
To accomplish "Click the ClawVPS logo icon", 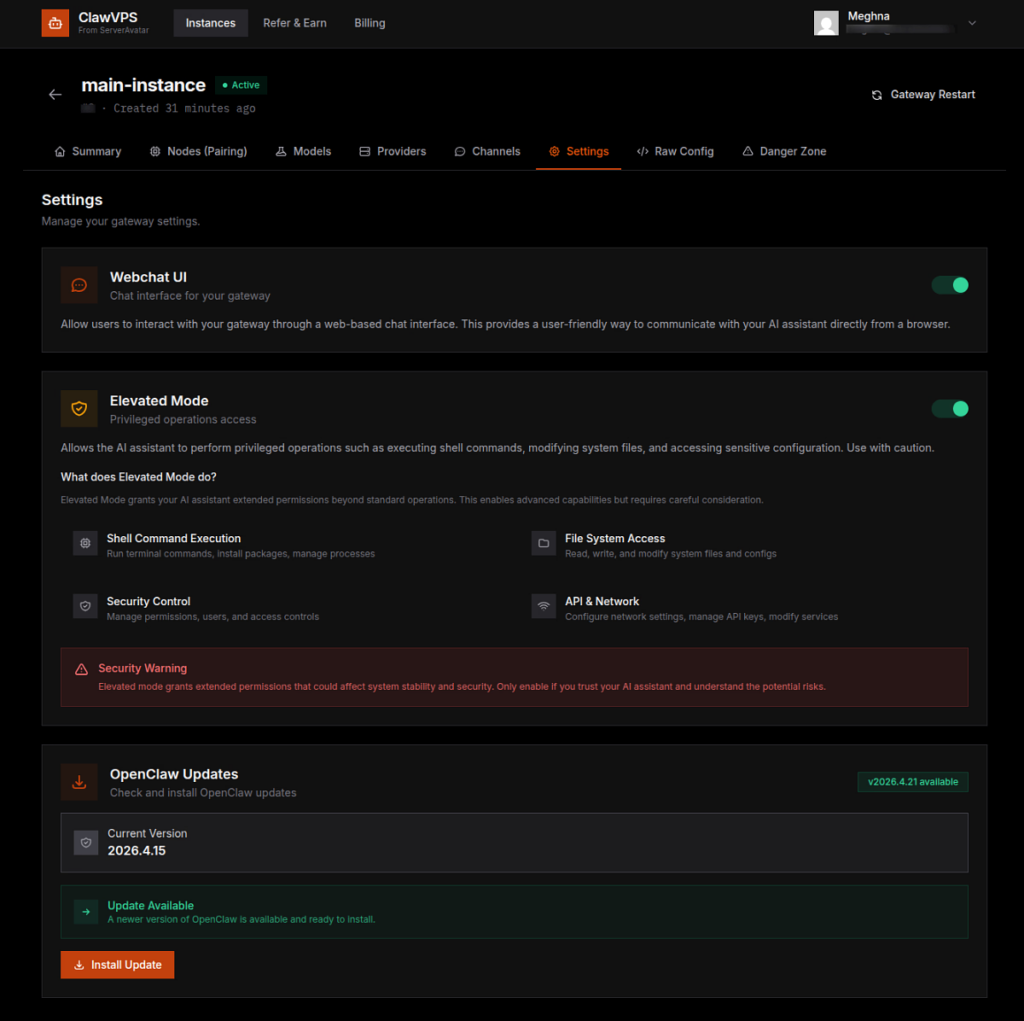I will point(54,22).
